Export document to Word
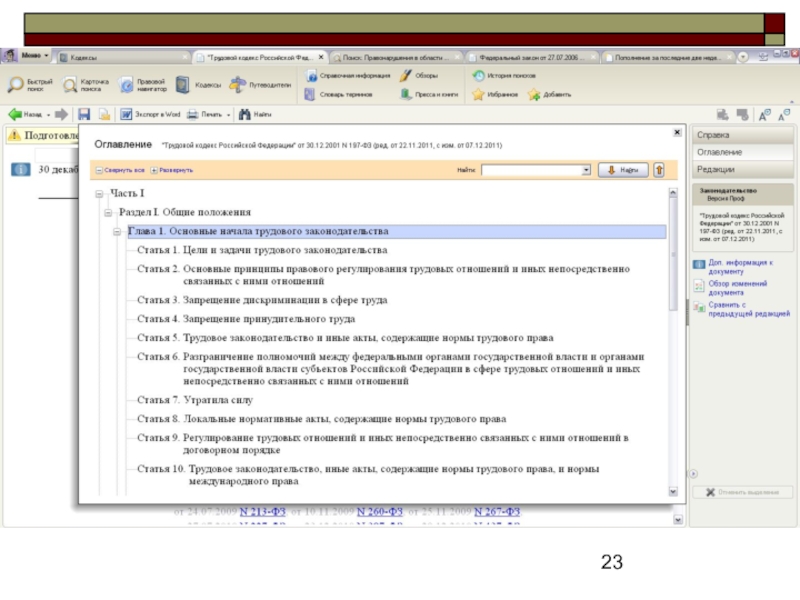The height and width of the screenshot is (600, 800). coord(151,114)
